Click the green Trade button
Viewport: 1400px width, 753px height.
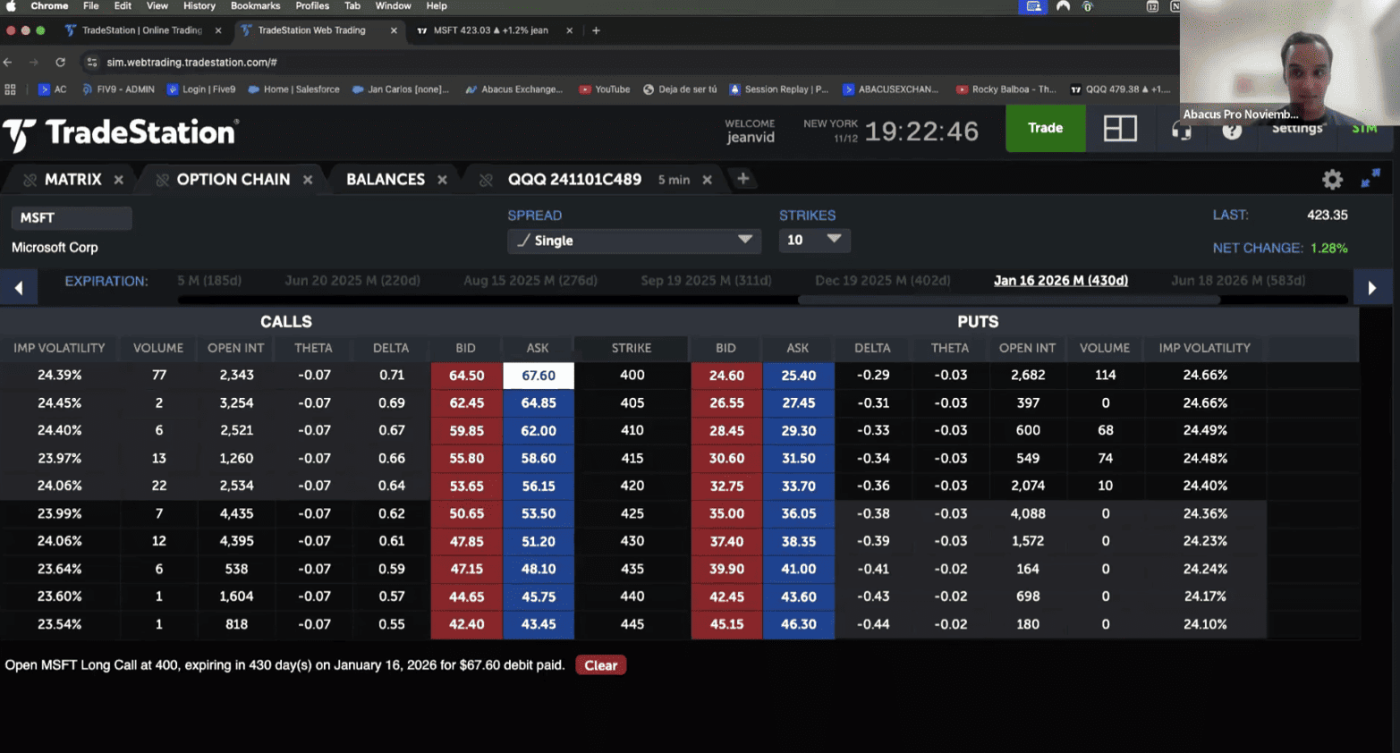pyautogui.click(x=1045, y=128)
